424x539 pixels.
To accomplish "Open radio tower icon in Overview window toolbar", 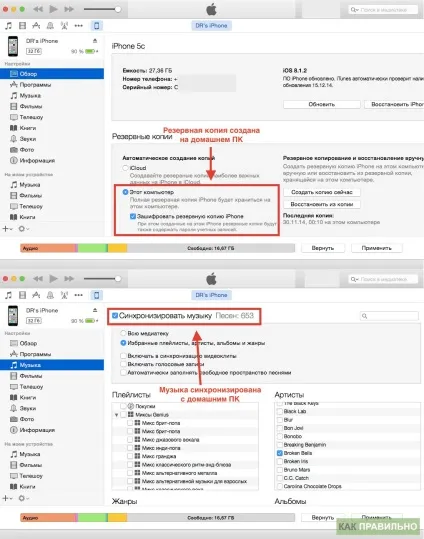I will 64,25.
